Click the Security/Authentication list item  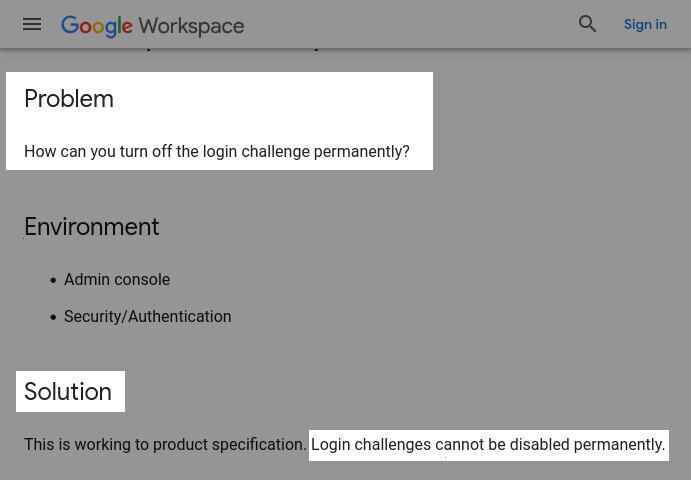pos(147,317)
